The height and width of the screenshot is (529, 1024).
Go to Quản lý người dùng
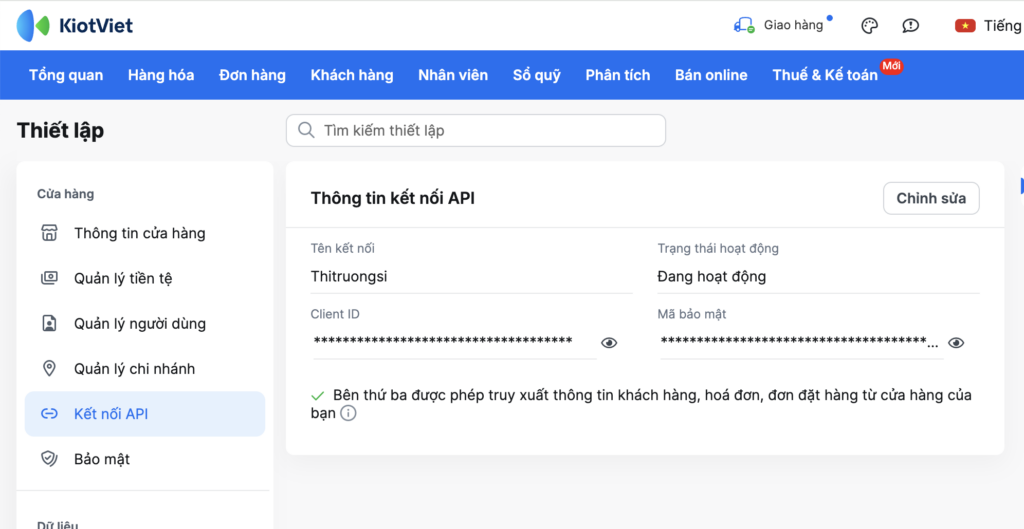coord(139,324)
